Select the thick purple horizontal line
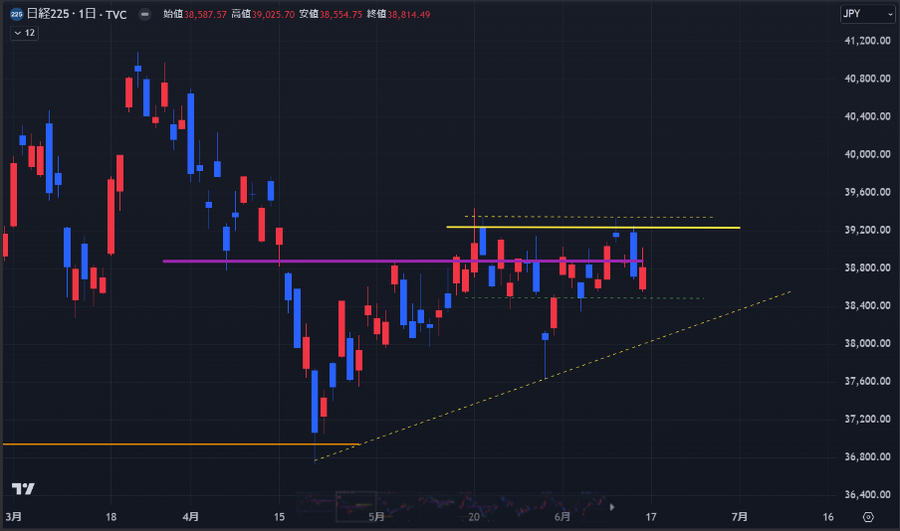Viewport: 900px width, 531px height. point(300,261)
